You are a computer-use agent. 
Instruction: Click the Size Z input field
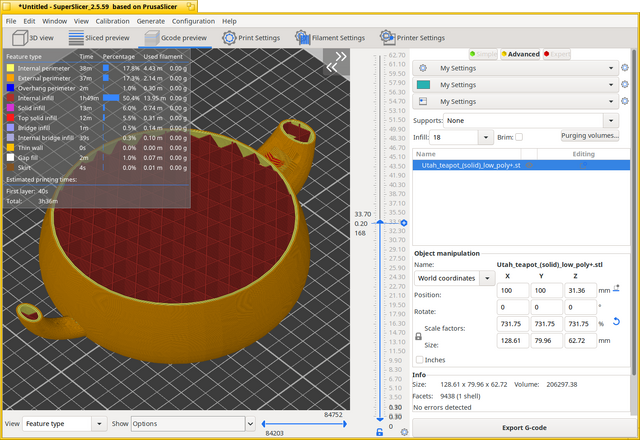[581, 340]
